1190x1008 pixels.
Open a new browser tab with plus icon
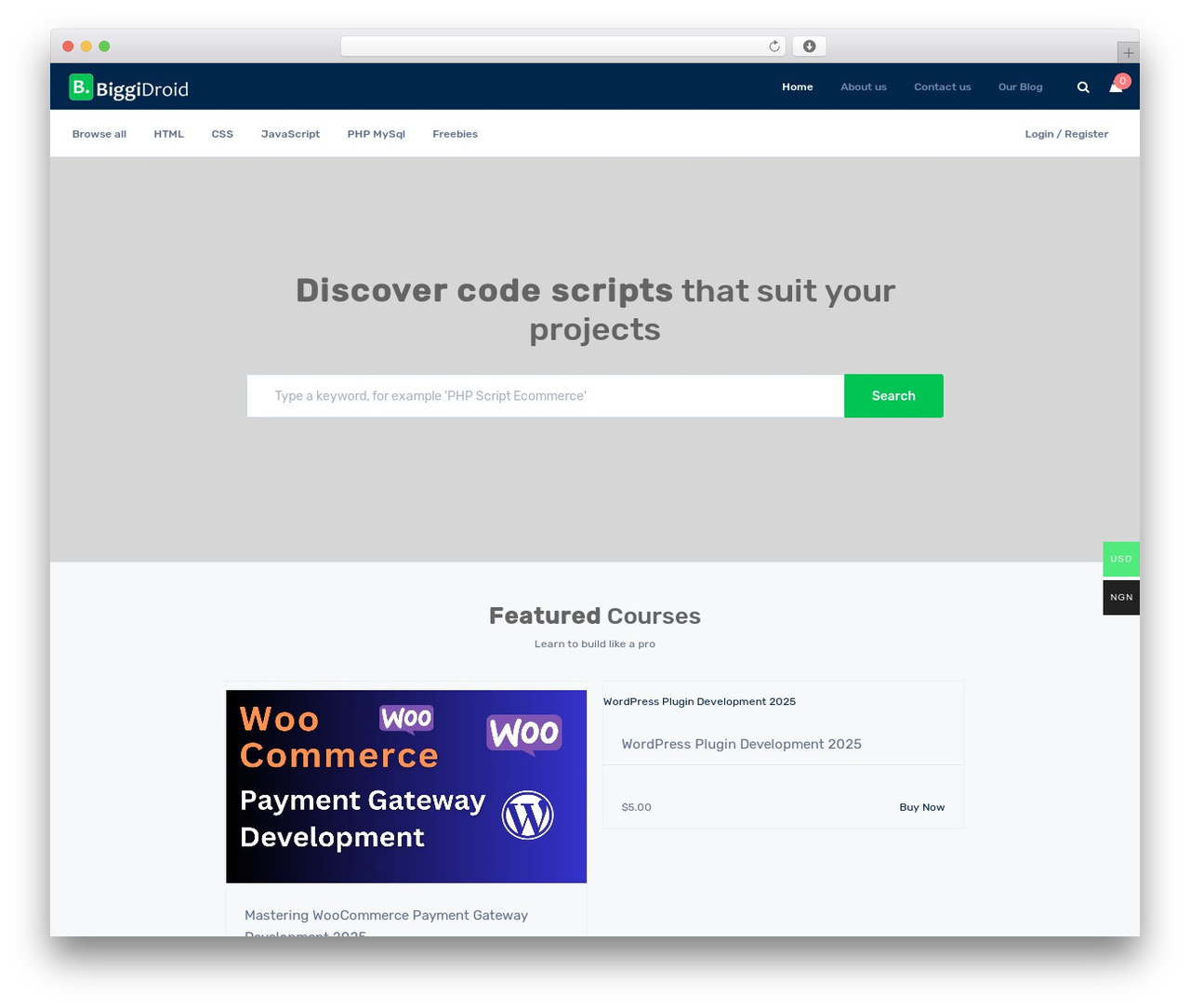pyautogui.click(x=1128, y=53)
